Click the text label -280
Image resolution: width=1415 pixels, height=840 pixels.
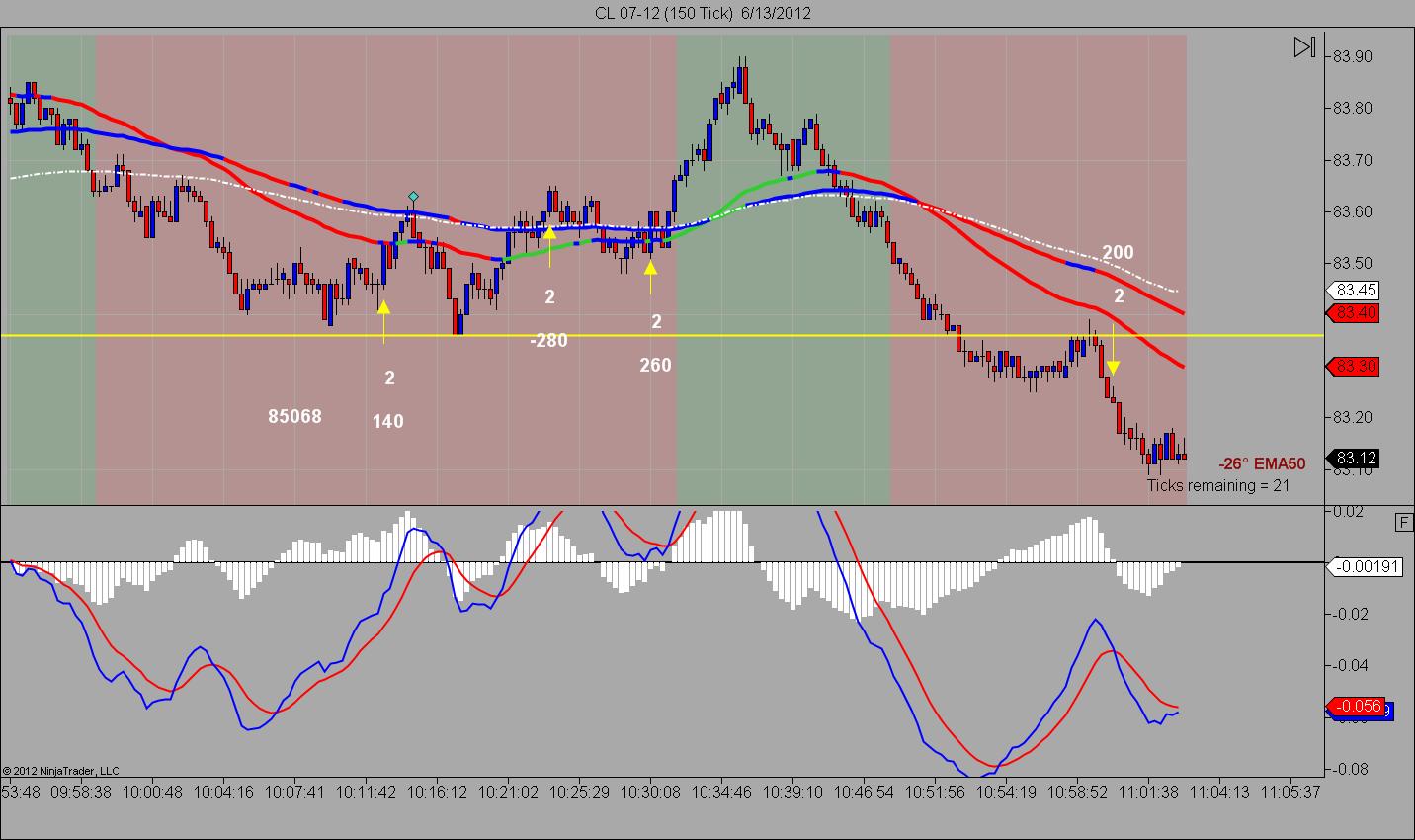coord(548,341)
